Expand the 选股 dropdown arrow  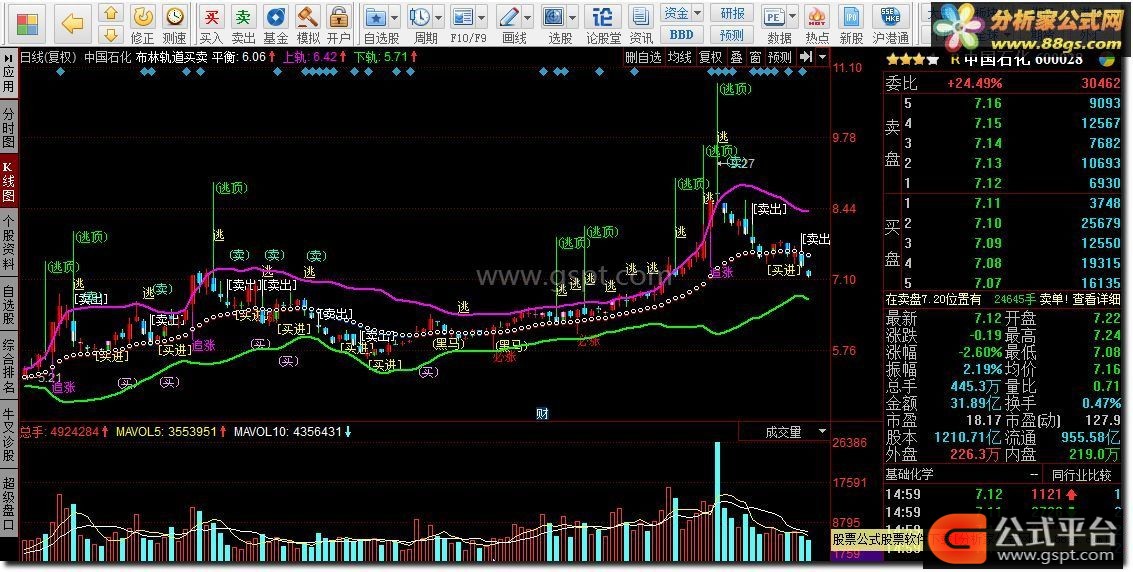(573, 17)
